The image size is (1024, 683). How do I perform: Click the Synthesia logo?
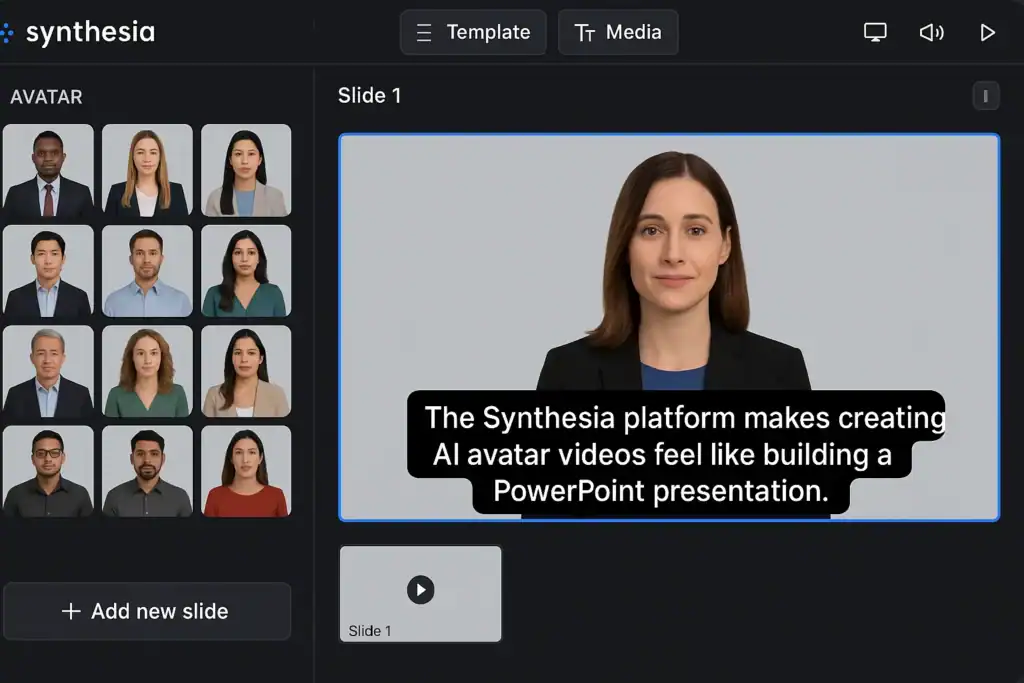(x=78, y=32)
